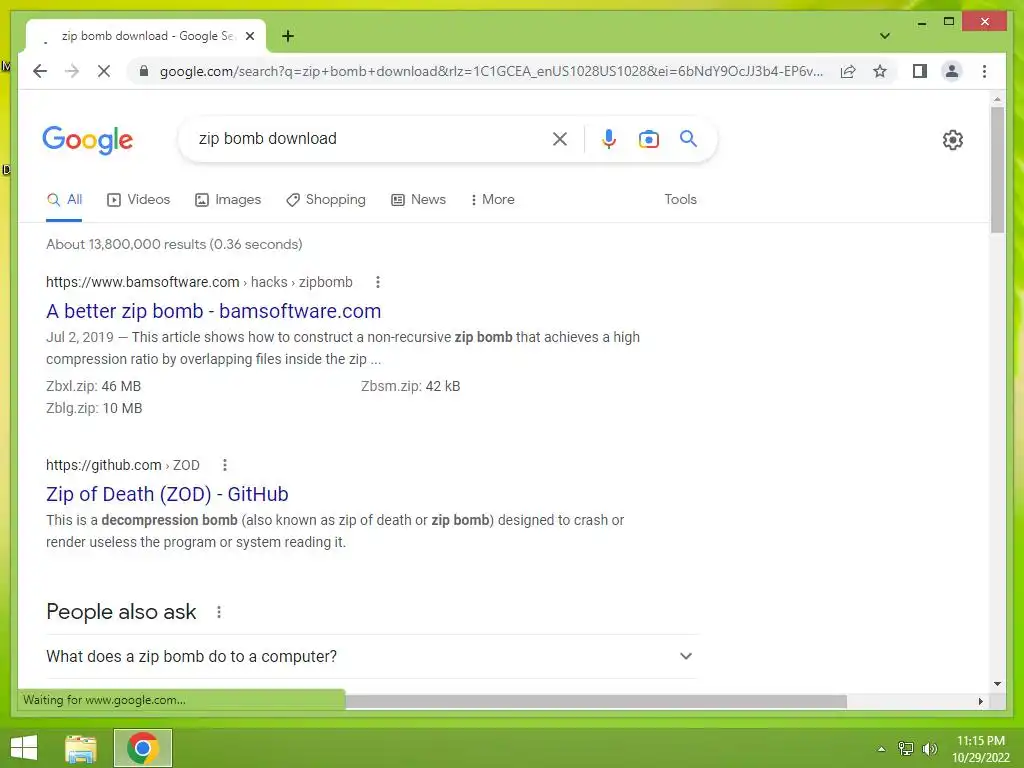Bookmark this page with star
The width and height of the screenshot is (1024, 768).
pos(880,71)
